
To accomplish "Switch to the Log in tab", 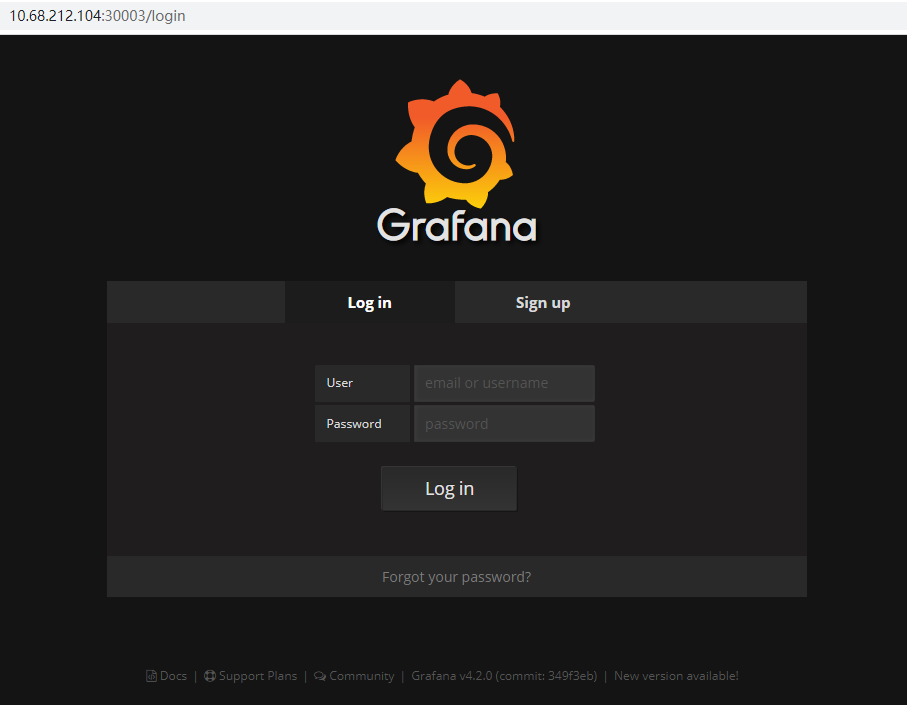I will pyautogui.click(x=370, y=302).
